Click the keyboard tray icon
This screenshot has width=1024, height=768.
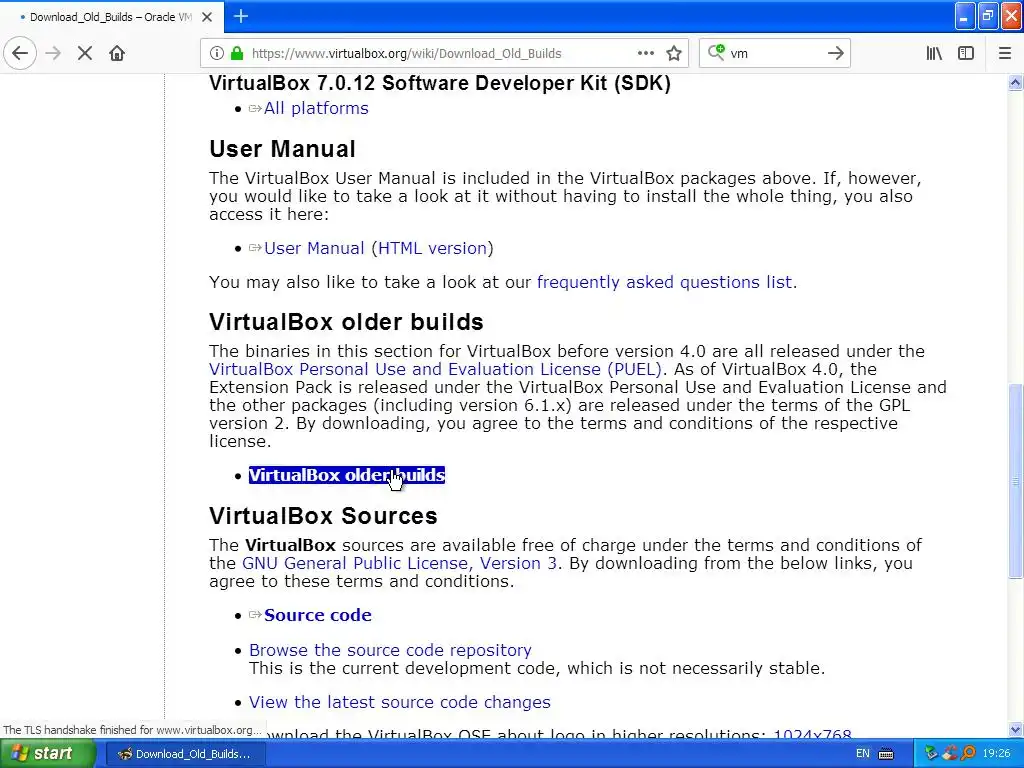[x=886, y=754]
